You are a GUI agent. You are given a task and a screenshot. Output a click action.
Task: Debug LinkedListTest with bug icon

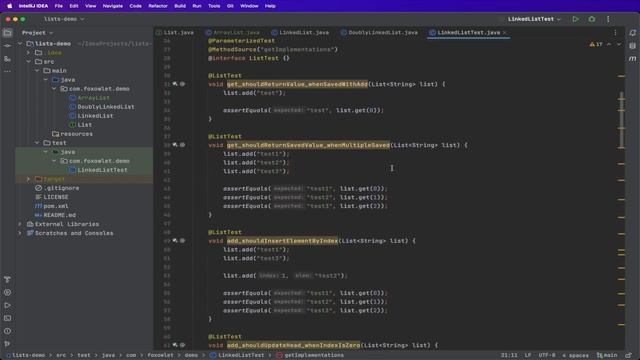tap(591, 19)
